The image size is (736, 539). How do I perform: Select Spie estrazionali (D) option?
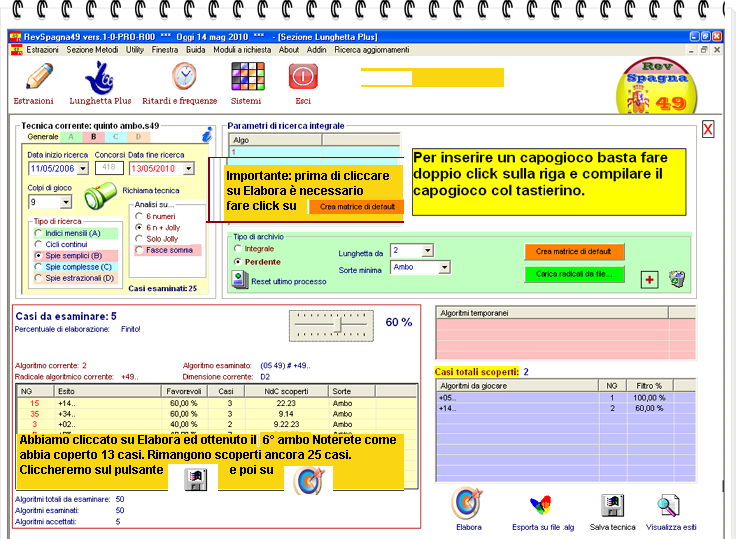click(x=38, y=278)
